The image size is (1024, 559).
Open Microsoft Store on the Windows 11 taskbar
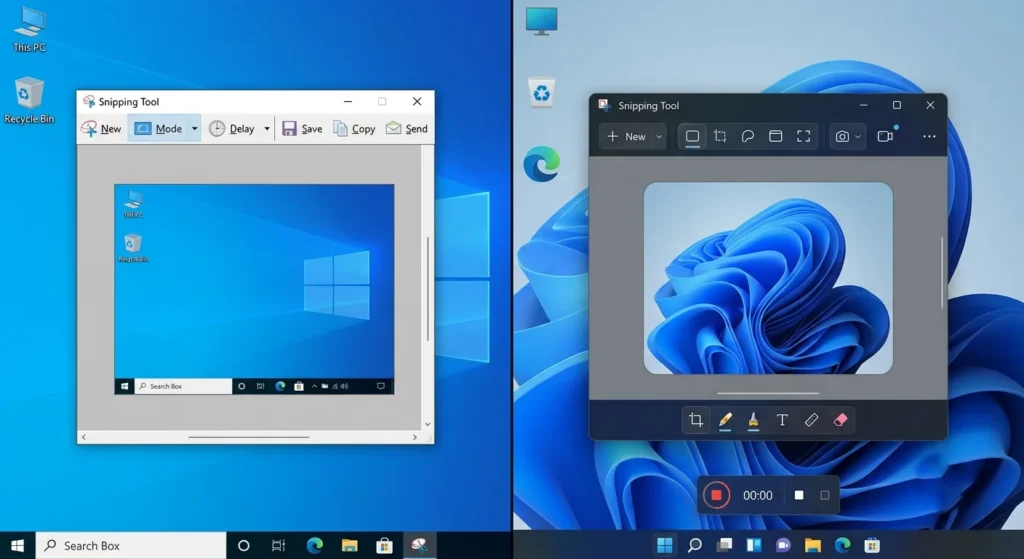pos(872,545)
